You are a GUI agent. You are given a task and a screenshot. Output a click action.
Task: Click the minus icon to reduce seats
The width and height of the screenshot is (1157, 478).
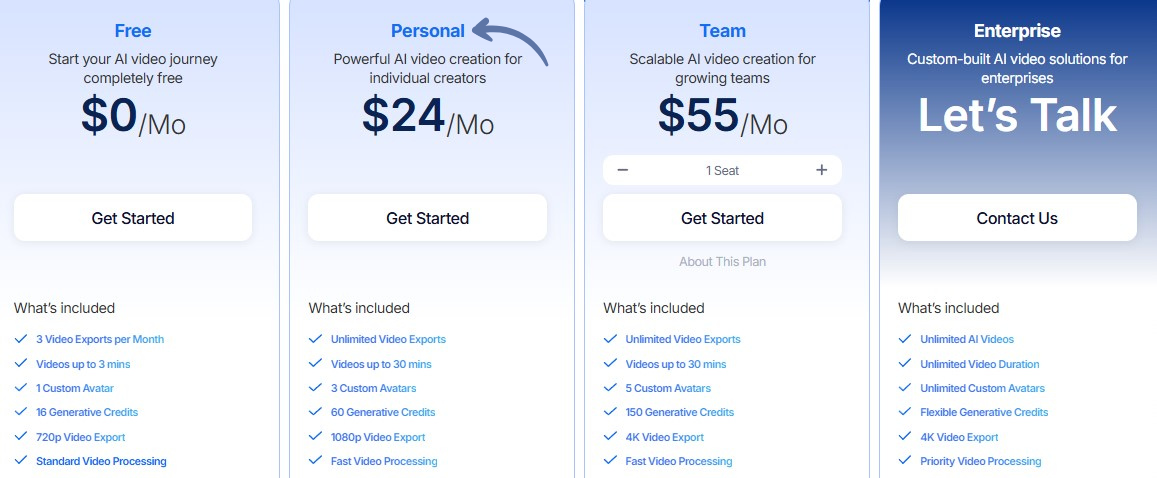[x=623, y=170]
